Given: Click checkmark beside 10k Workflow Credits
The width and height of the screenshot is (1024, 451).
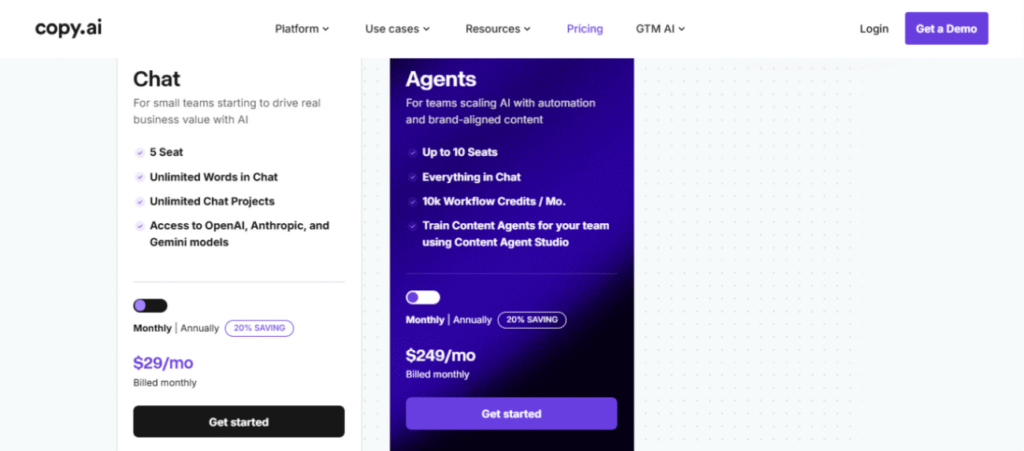Looking at the screenshot, I should pos(412,201).
